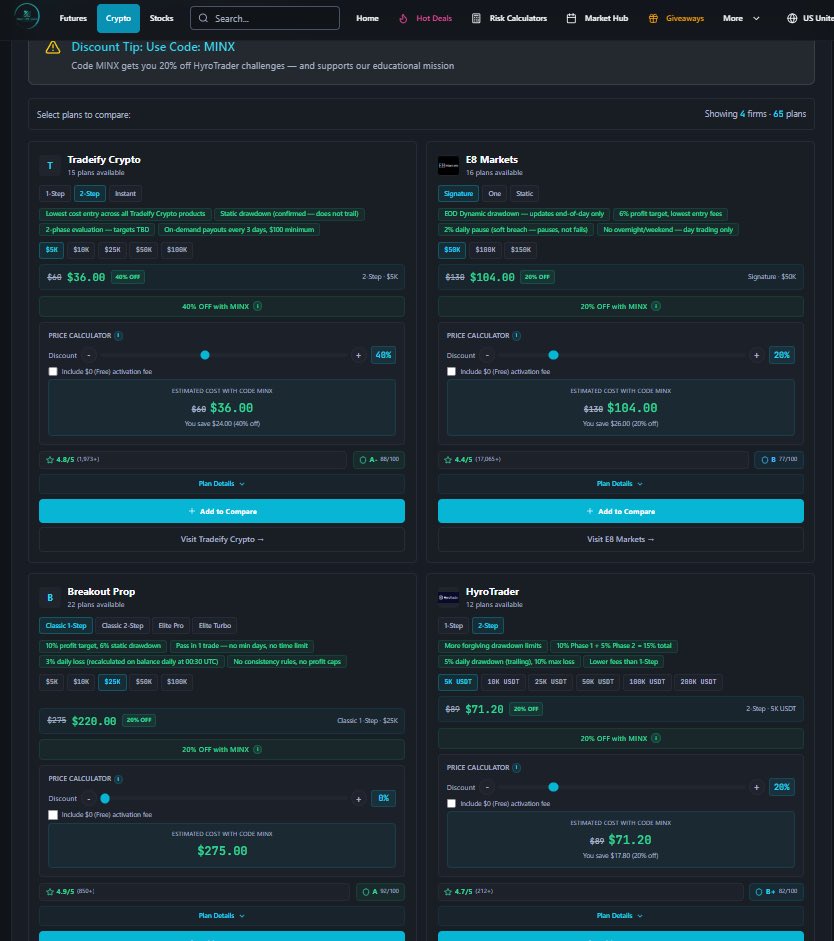Click Breakout Prop Price Calculator info icon
834x941 pixels.
click(x=118, y=779)
